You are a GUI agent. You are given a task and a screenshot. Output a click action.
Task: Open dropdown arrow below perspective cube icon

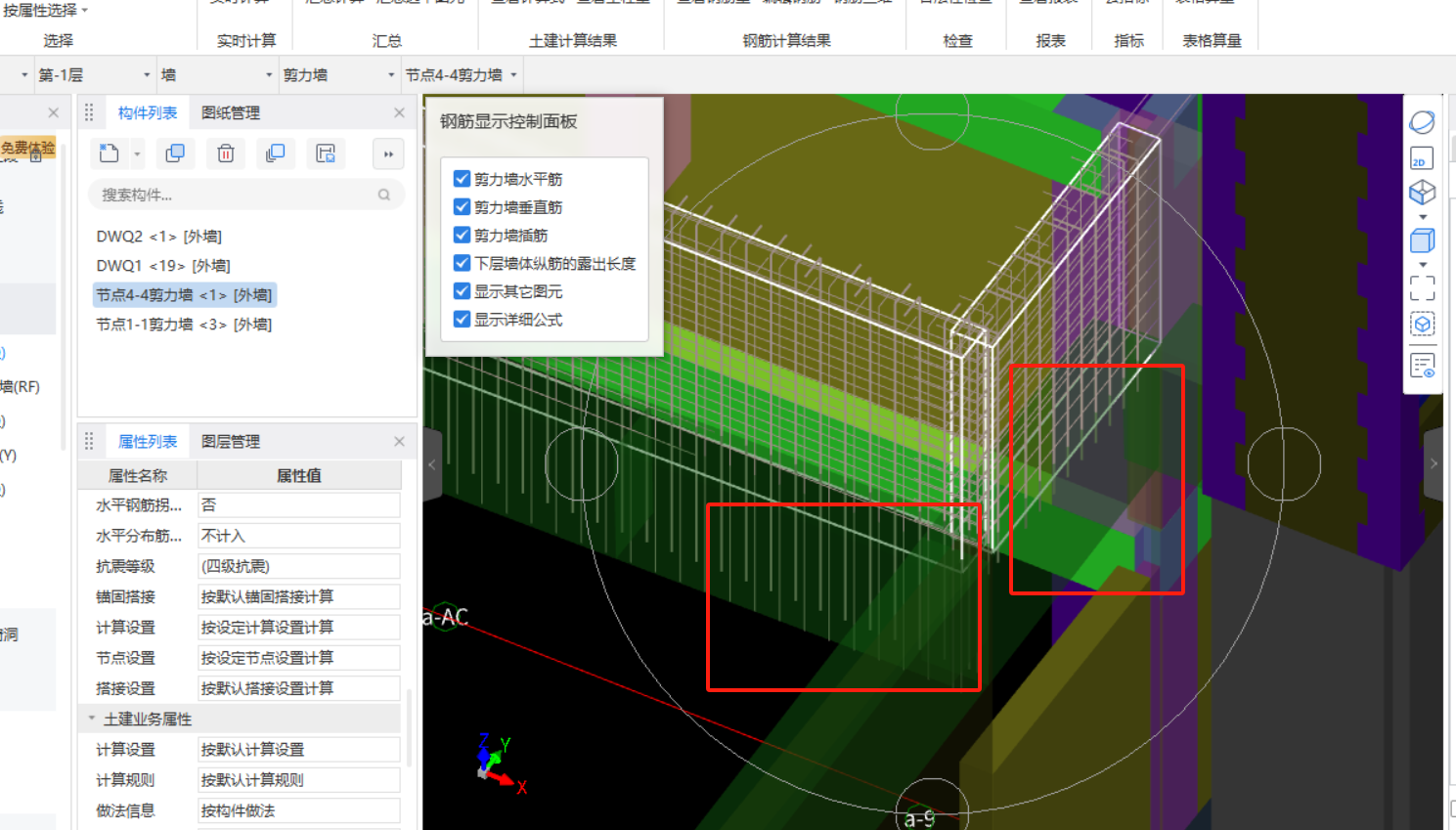click(x=1423, y=217)
